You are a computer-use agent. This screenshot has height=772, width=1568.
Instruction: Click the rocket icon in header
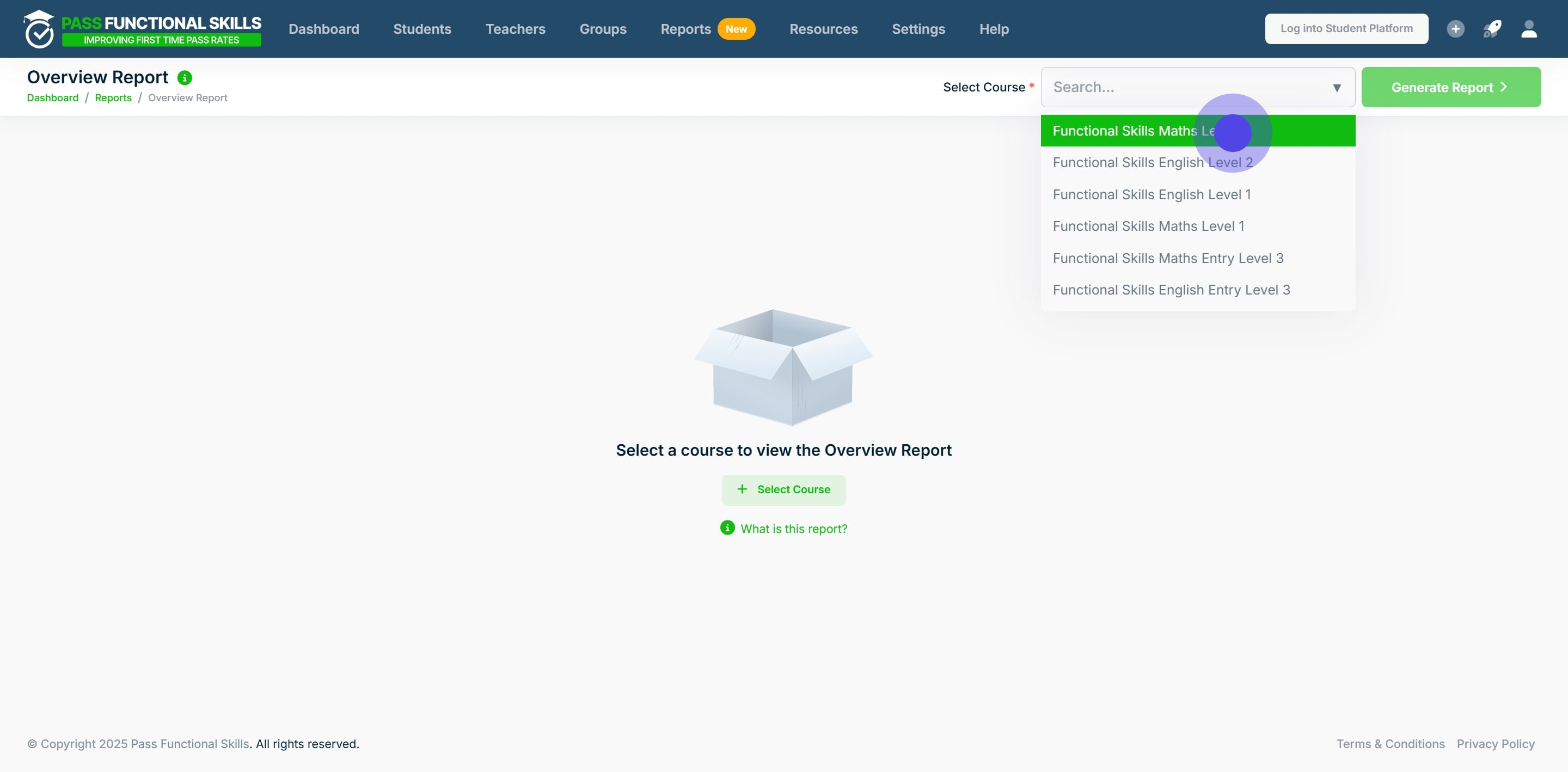point(1492,29)
